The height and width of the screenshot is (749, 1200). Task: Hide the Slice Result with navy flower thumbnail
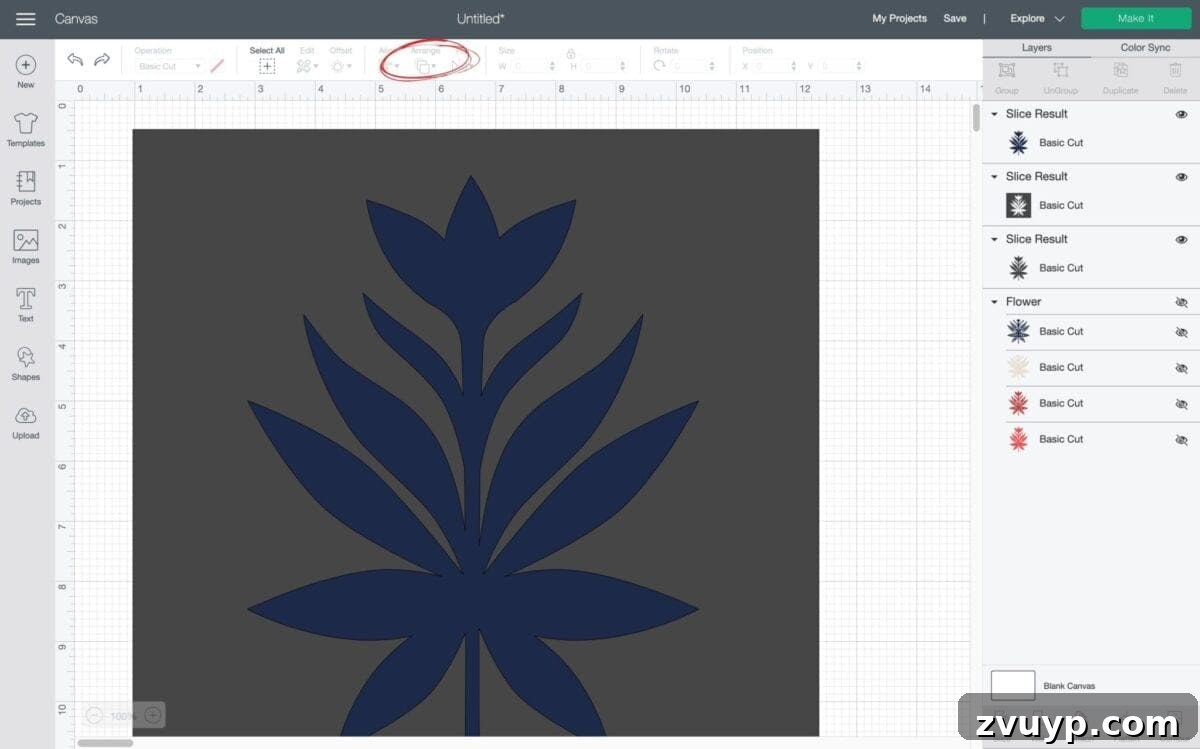pyautogui.click(x=1181, y=115)
